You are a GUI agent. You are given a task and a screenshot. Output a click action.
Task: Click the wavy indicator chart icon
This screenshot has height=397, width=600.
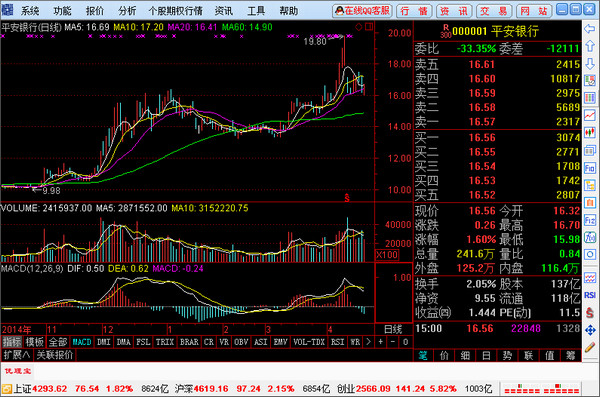(590, 278)
